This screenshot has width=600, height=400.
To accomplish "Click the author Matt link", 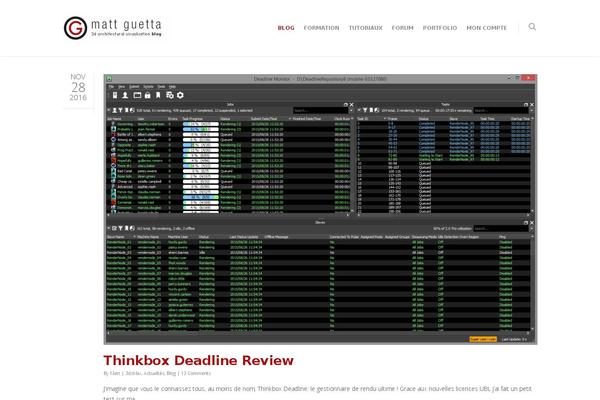I will point(116,373).
